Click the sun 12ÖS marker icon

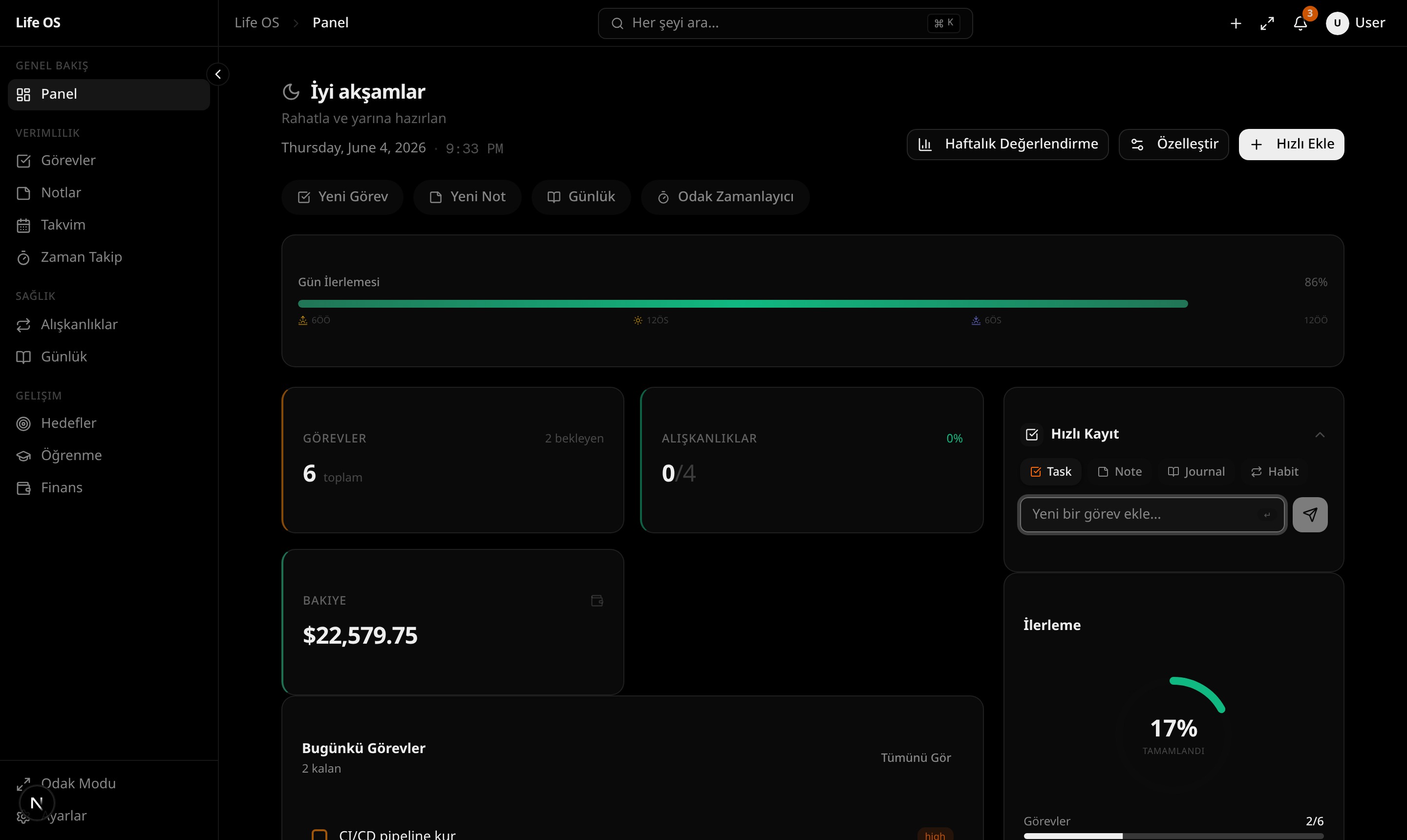[638, 320]
